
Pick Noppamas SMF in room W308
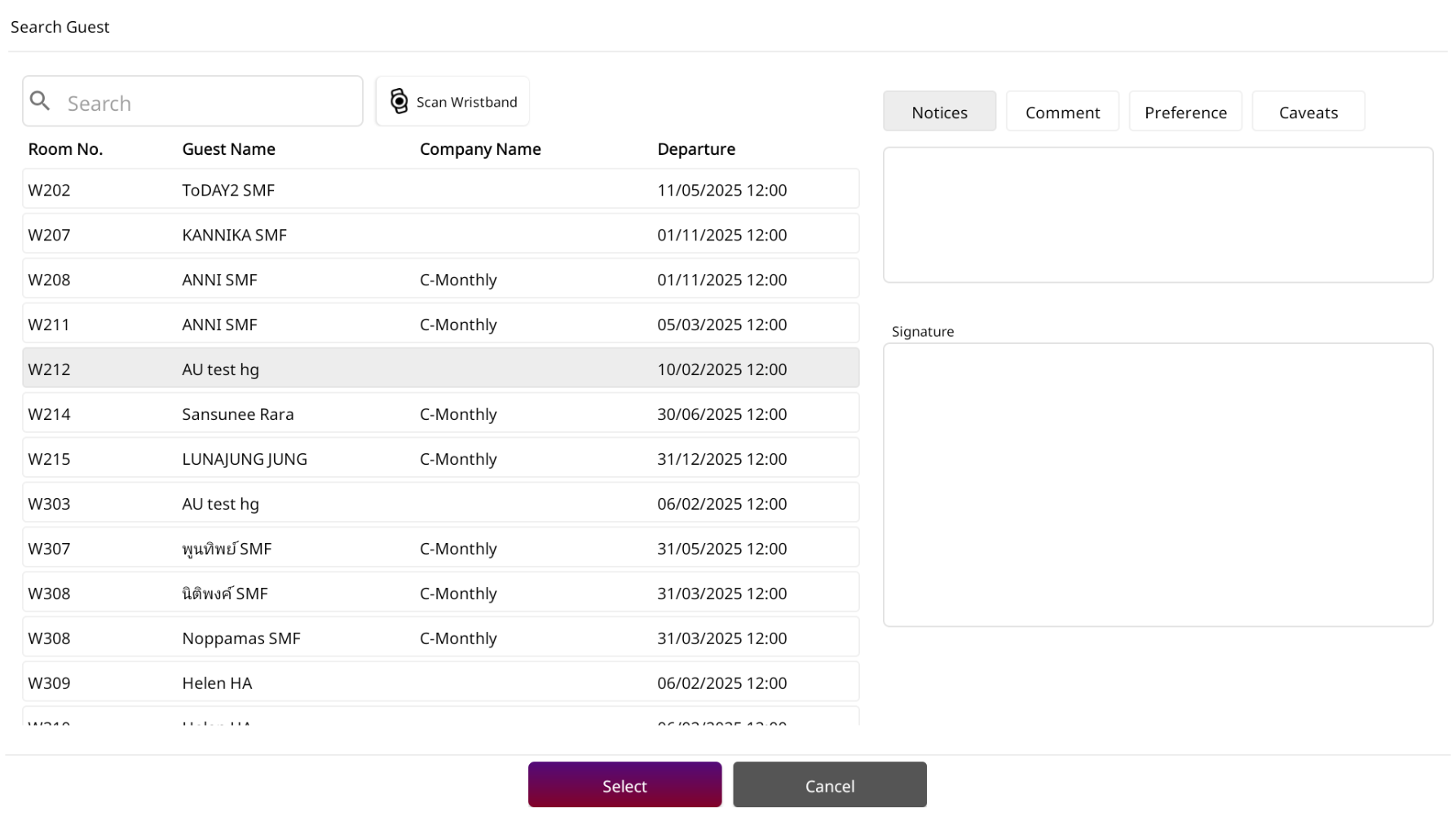pyautogui.click(x=440, y=638)
